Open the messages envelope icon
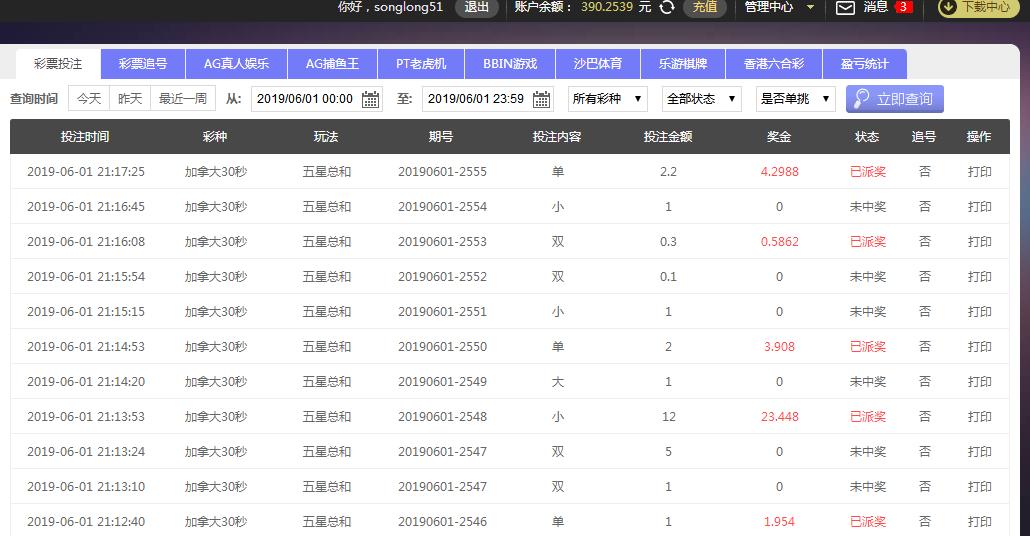The width and height of the screenshot is (1030, 536). pos(845,8)
